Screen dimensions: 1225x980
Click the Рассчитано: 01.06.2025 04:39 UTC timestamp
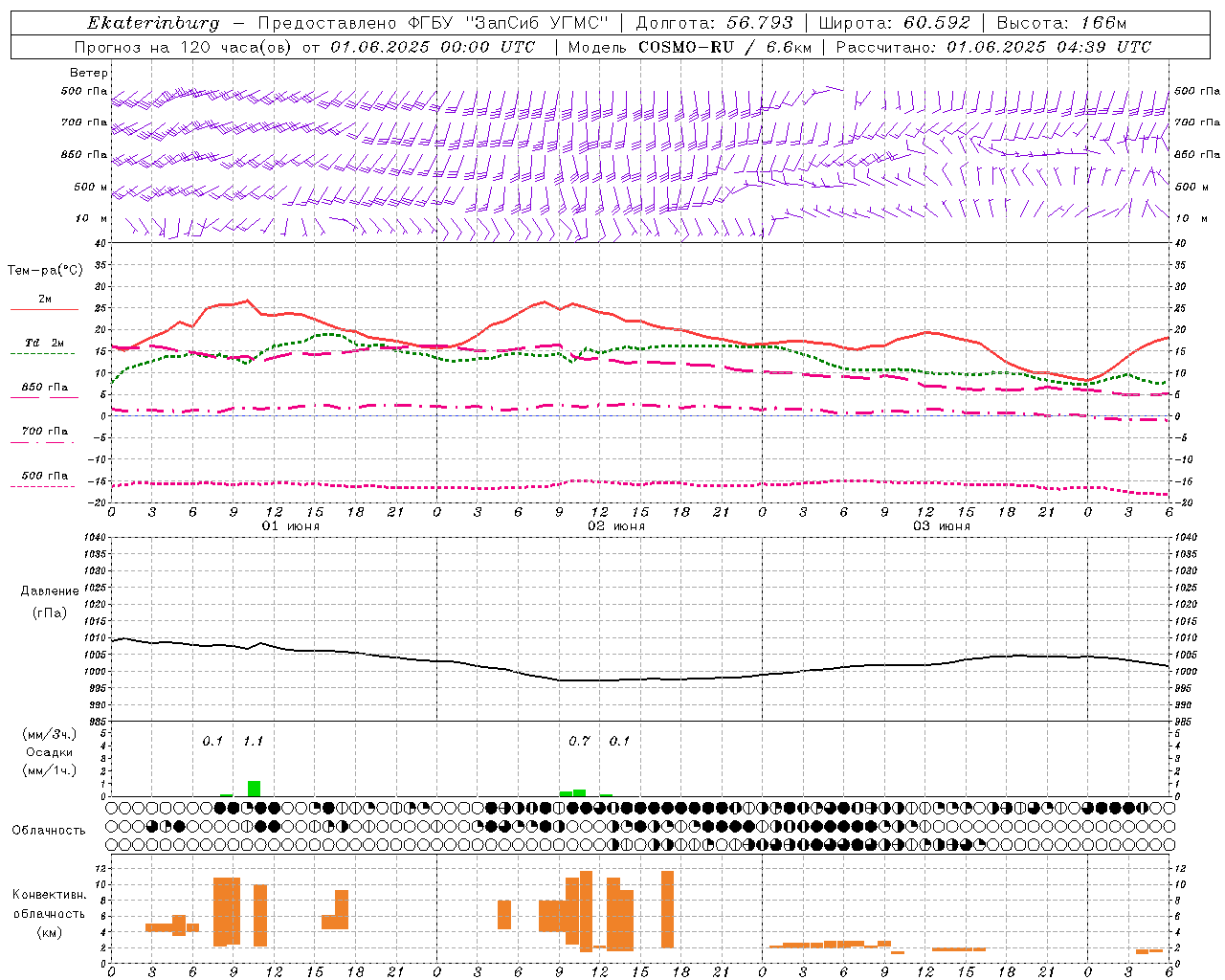(x=993, y=47)
